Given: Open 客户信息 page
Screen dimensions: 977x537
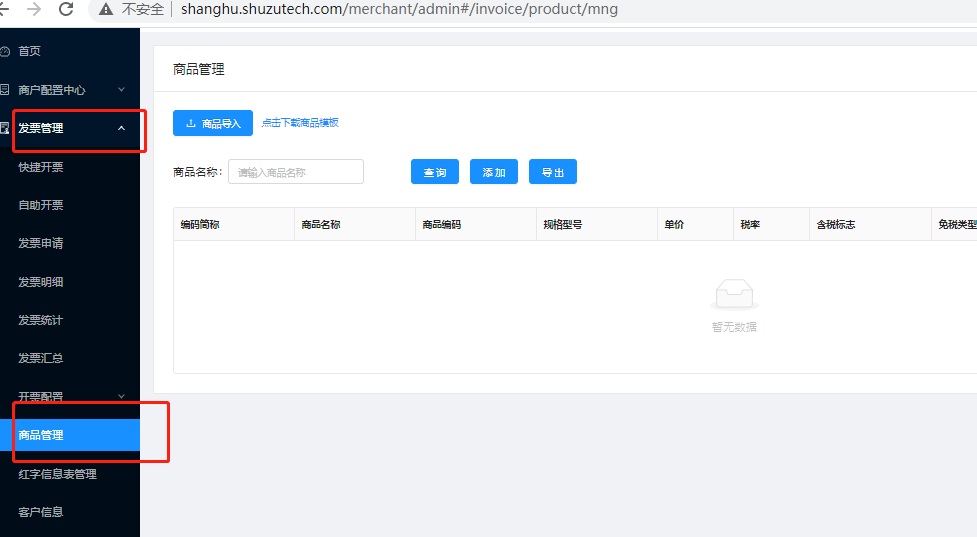Looking at the screenshot, I should point(41,512).
